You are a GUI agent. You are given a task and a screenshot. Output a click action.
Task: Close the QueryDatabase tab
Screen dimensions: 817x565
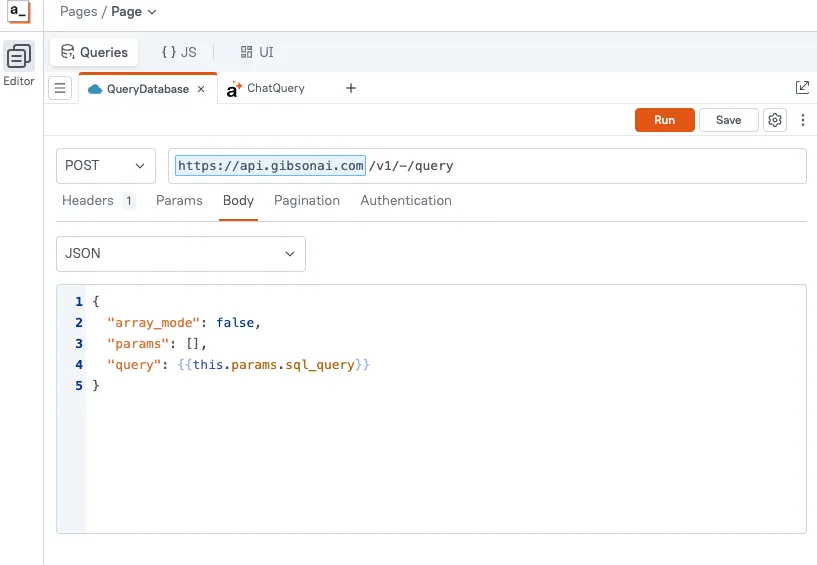pyautogui.click(x=201, y=89)
